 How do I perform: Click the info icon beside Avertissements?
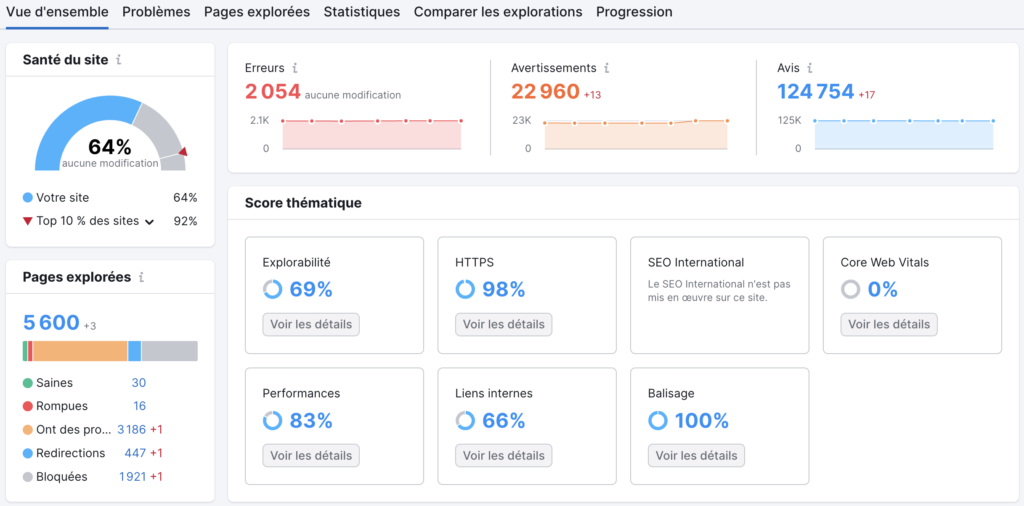pyautogui.click(x=607, y=68)
